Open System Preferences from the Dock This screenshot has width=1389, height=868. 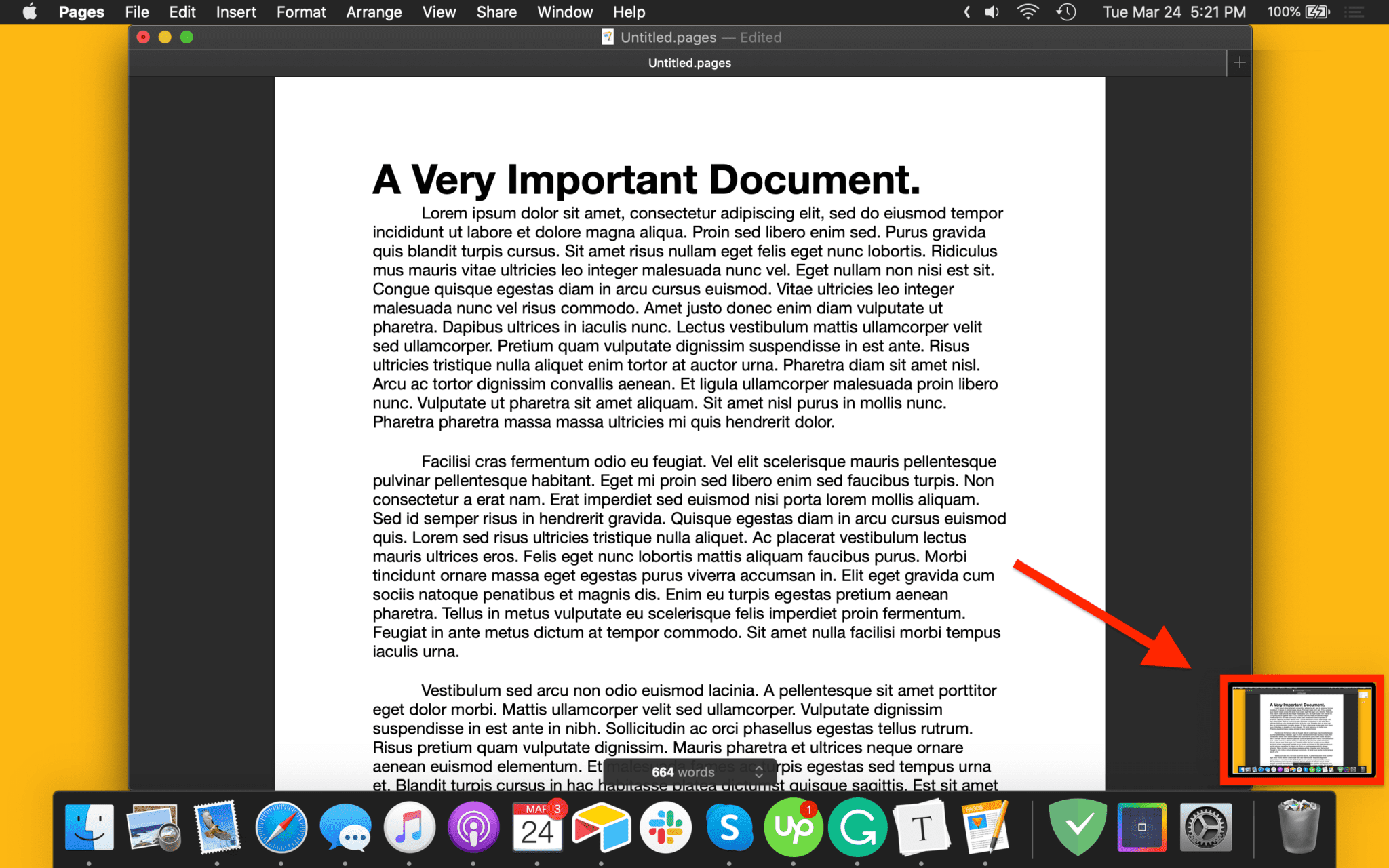click(x=1205, y=827)
